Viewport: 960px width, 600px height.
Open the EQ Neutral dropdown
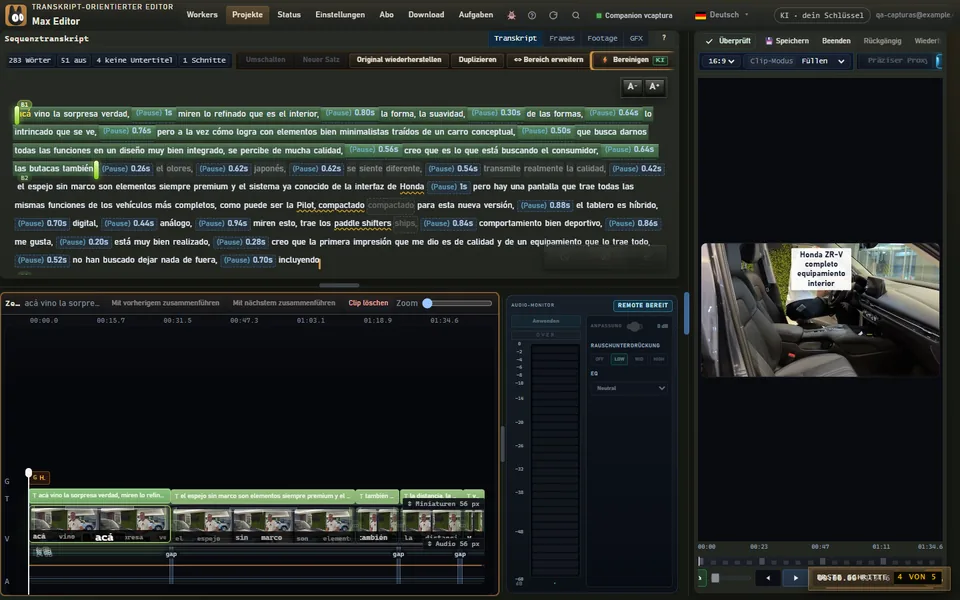point(629,388)
